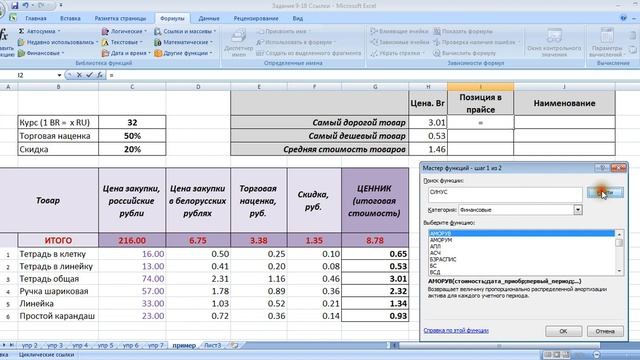Open the Автосумма sigma function
This screenshot has height=360, width=640.
pyautogui.click(x=39, y=31)
